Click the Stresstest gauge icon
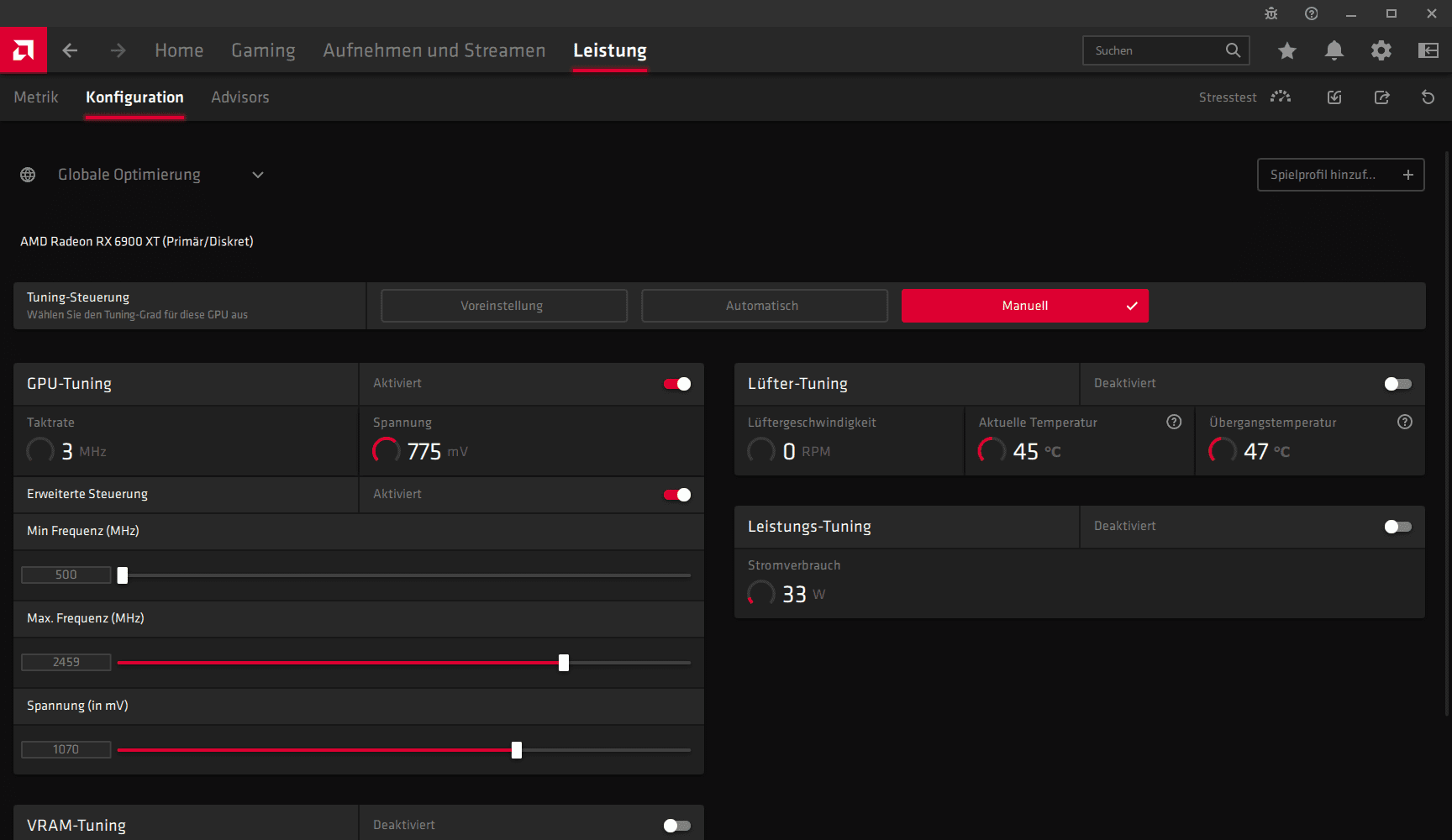Viewport: 1452px width, 840px height. point(1280,97)
